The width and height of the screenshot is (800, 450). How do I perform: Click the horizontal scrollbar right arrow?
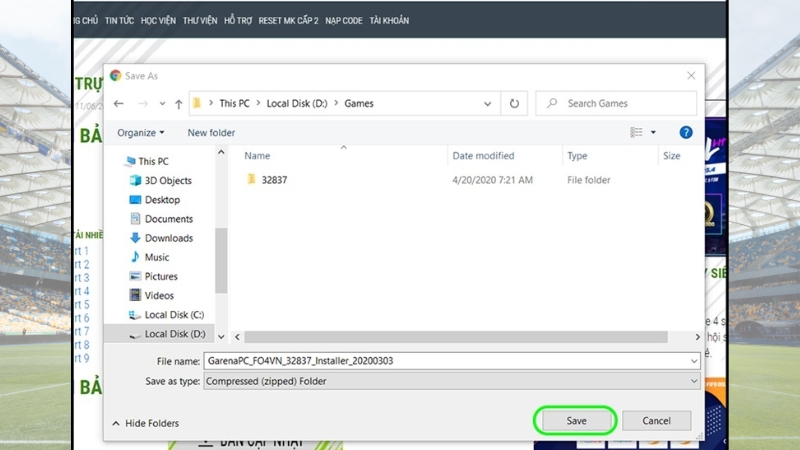pos(697,337)
